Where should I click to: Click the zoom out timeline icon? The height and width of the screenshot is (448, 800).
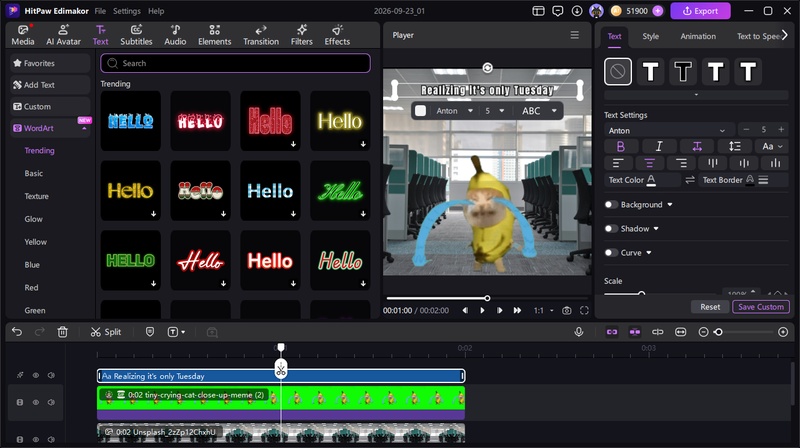pyautogui.click(x=703, y=332)
